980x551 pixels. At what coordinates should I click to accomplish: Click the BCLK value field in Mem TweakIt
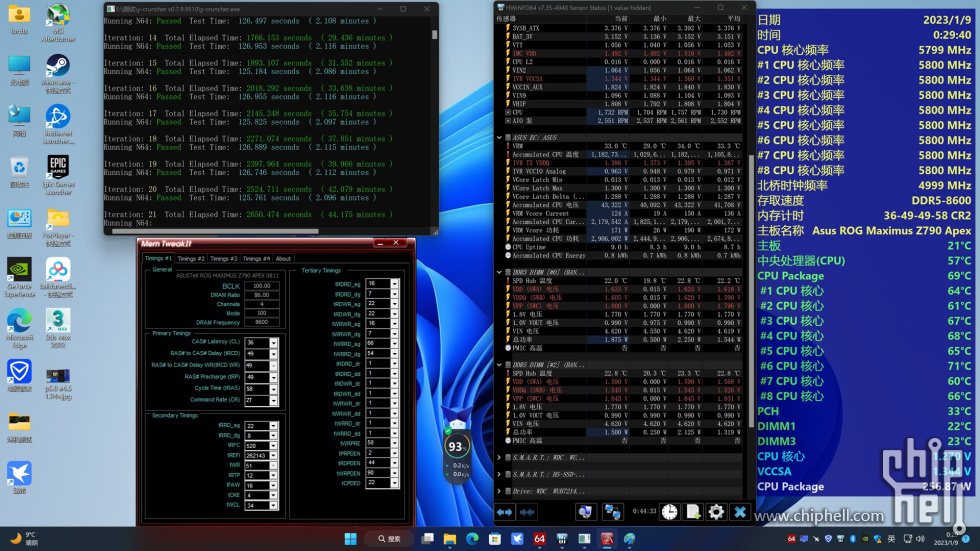click(262, 286)
